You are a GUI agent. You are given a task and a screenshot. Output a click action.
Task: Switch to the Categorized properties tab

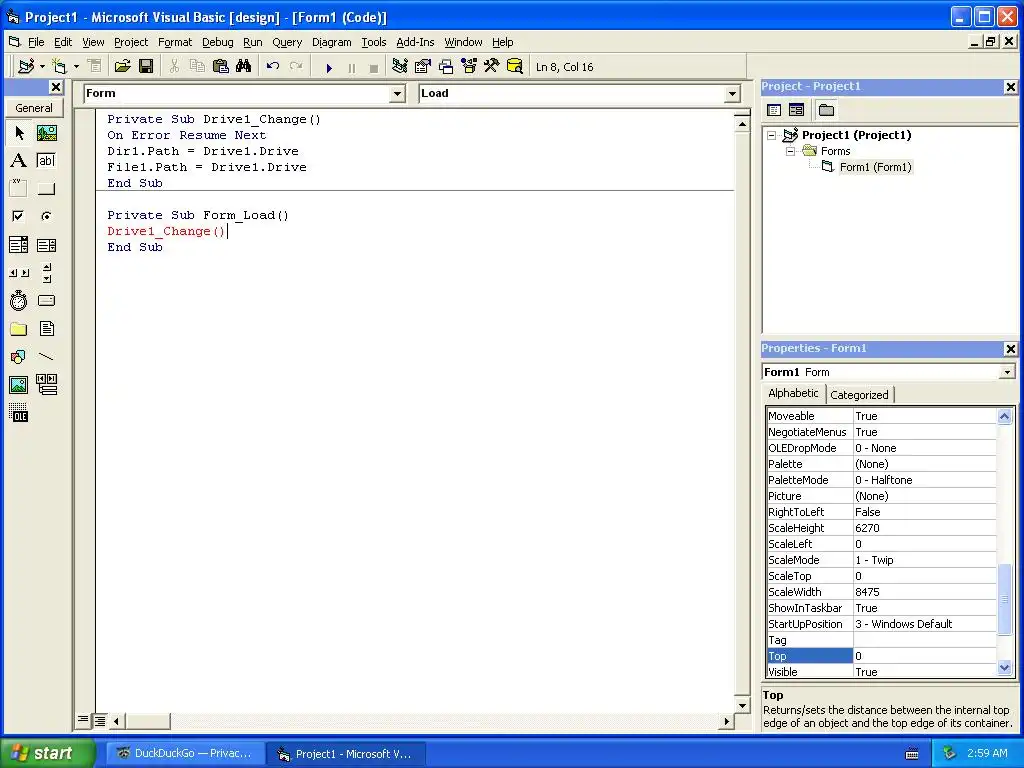coord(859,395)
